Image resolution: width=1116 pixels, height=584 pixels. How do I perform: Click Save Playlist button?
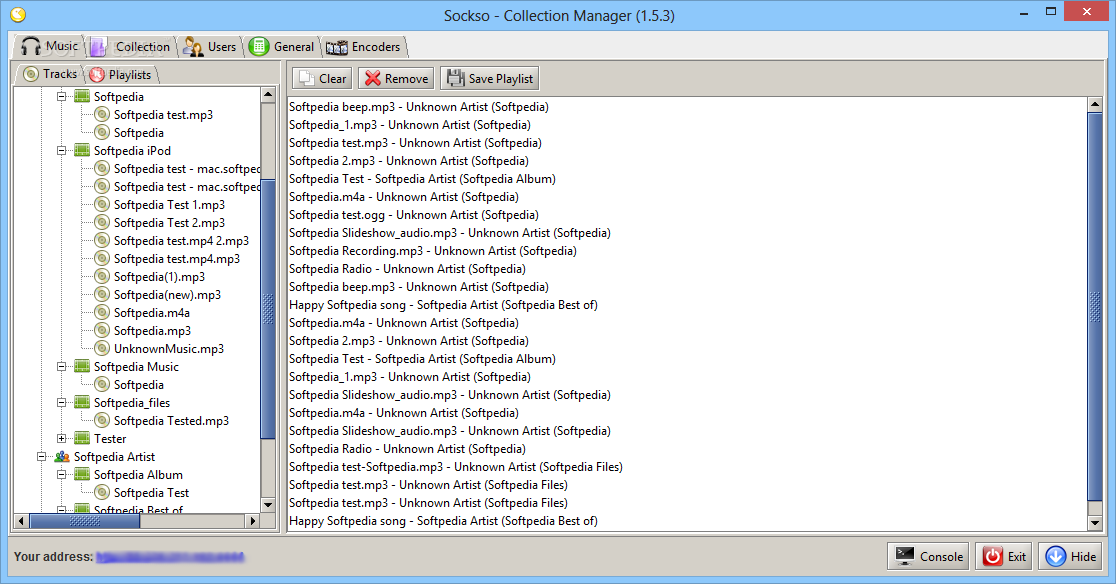(490, 79)
